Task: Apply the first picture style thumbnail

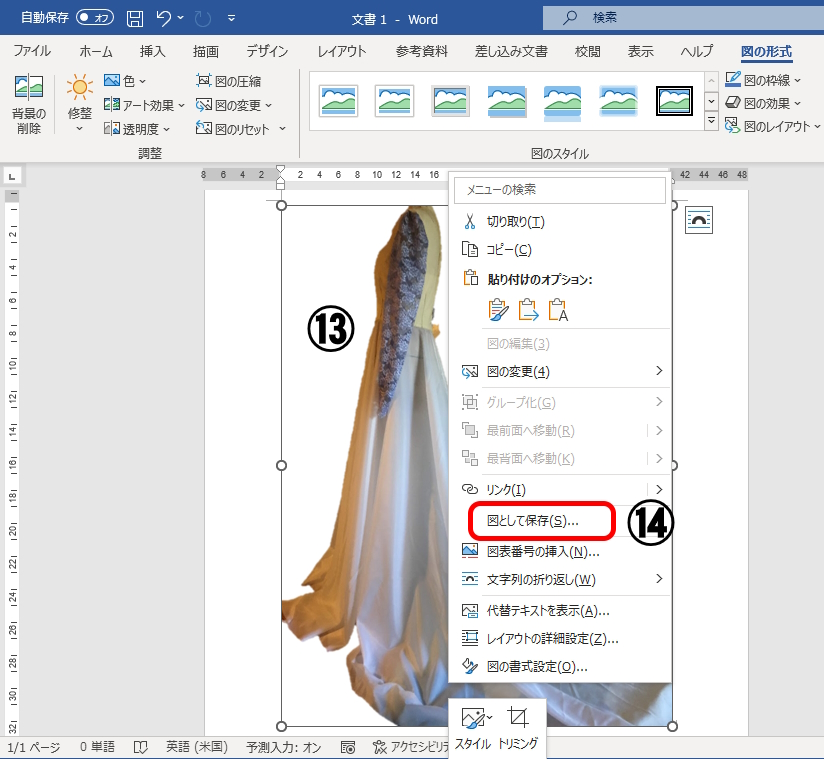Action: (x=338, y=100)
